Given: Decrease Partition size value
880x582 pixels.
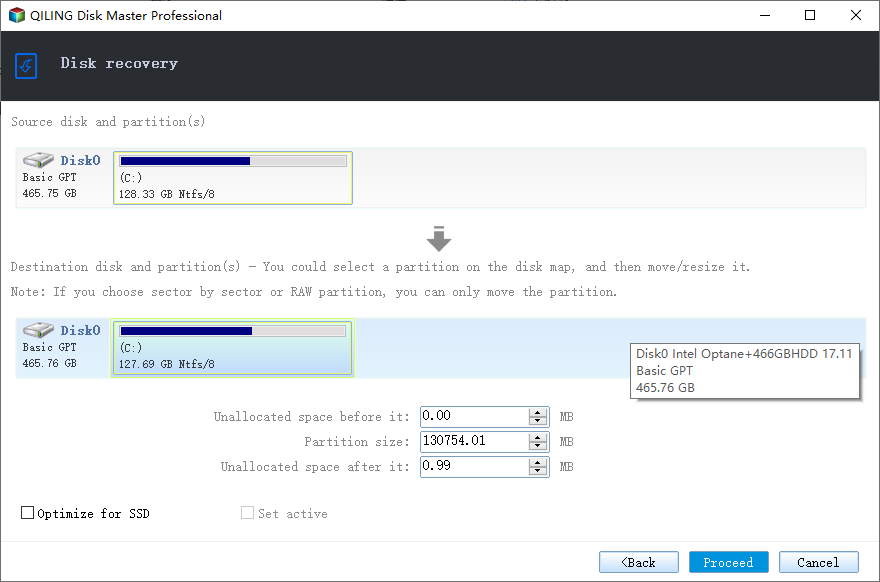Looking at the screenshot, I should 538,446.
